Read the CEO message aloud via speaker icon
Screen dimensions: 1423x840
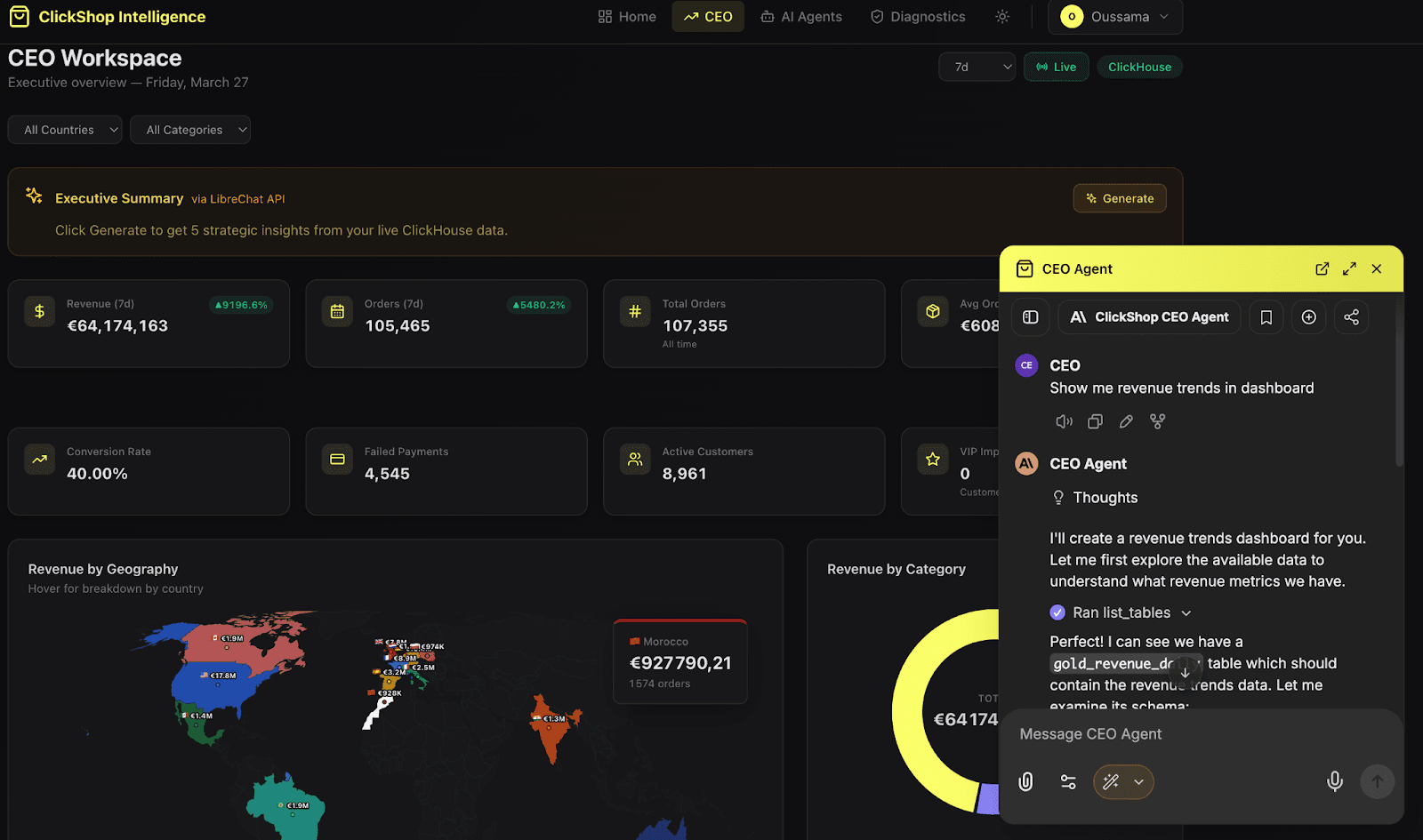click(1064, 421)
